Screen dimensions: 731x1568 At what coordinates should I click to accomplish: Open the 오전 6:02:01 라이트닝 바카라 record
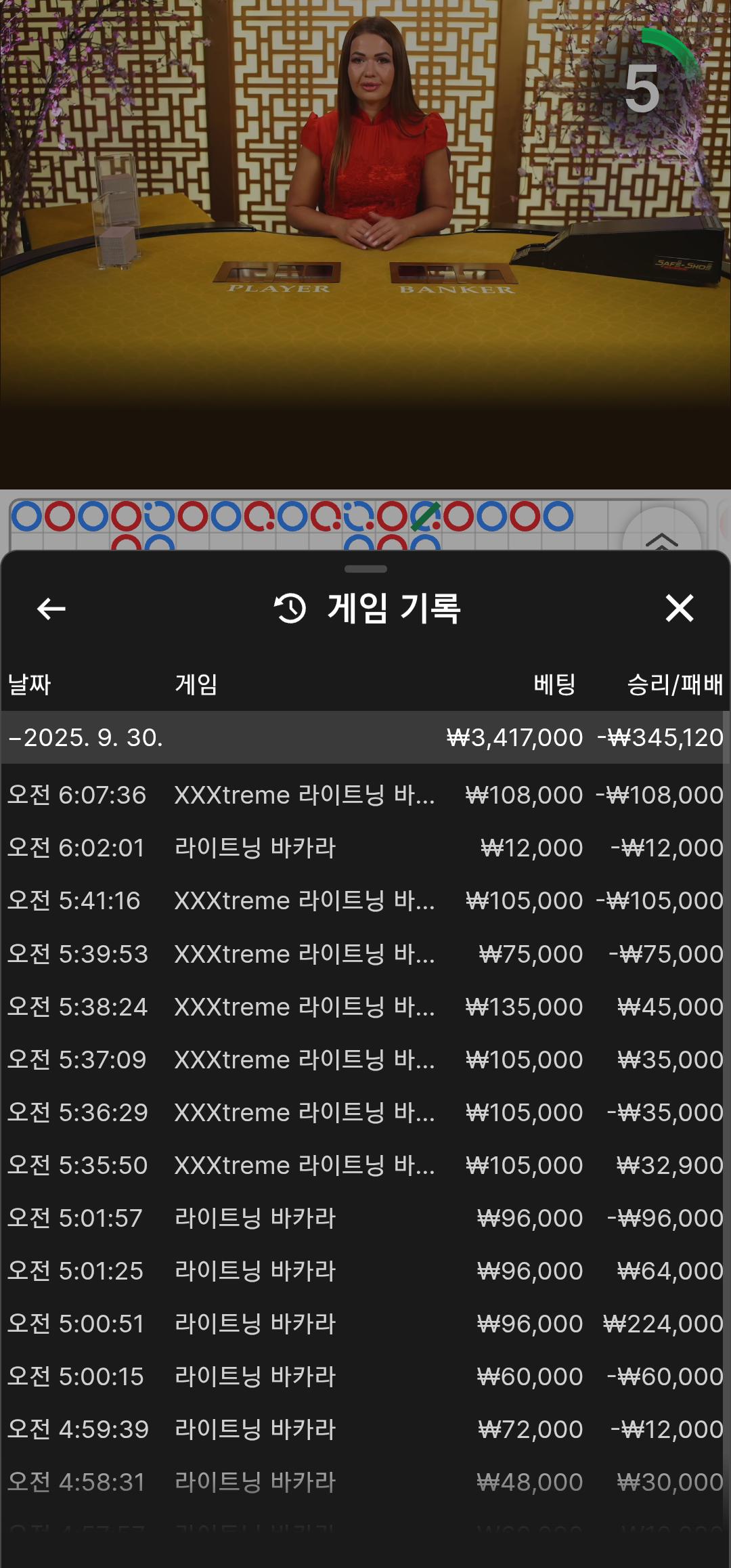[365, 848]
